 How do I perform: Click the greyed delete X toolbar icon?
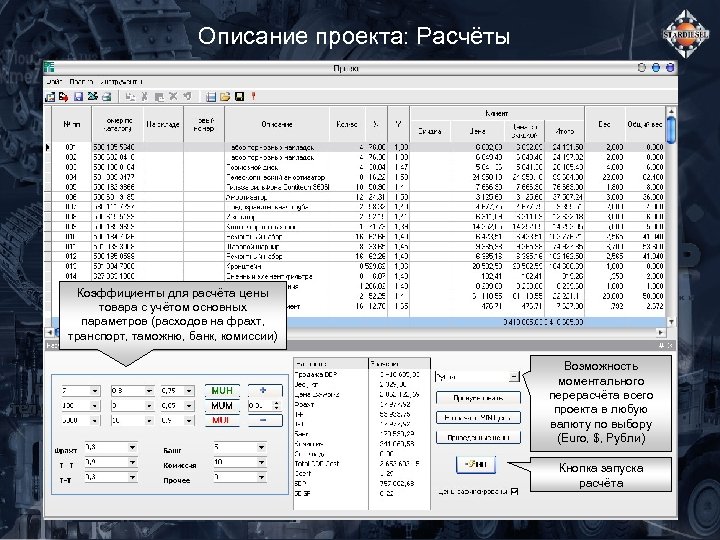click(173, 96)
